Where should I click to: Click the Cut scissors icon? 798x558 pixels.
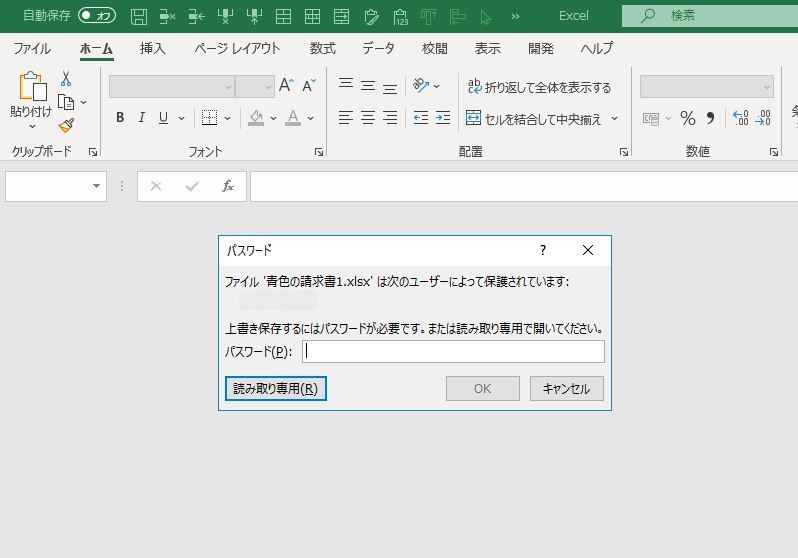click(x=66, y=78)
